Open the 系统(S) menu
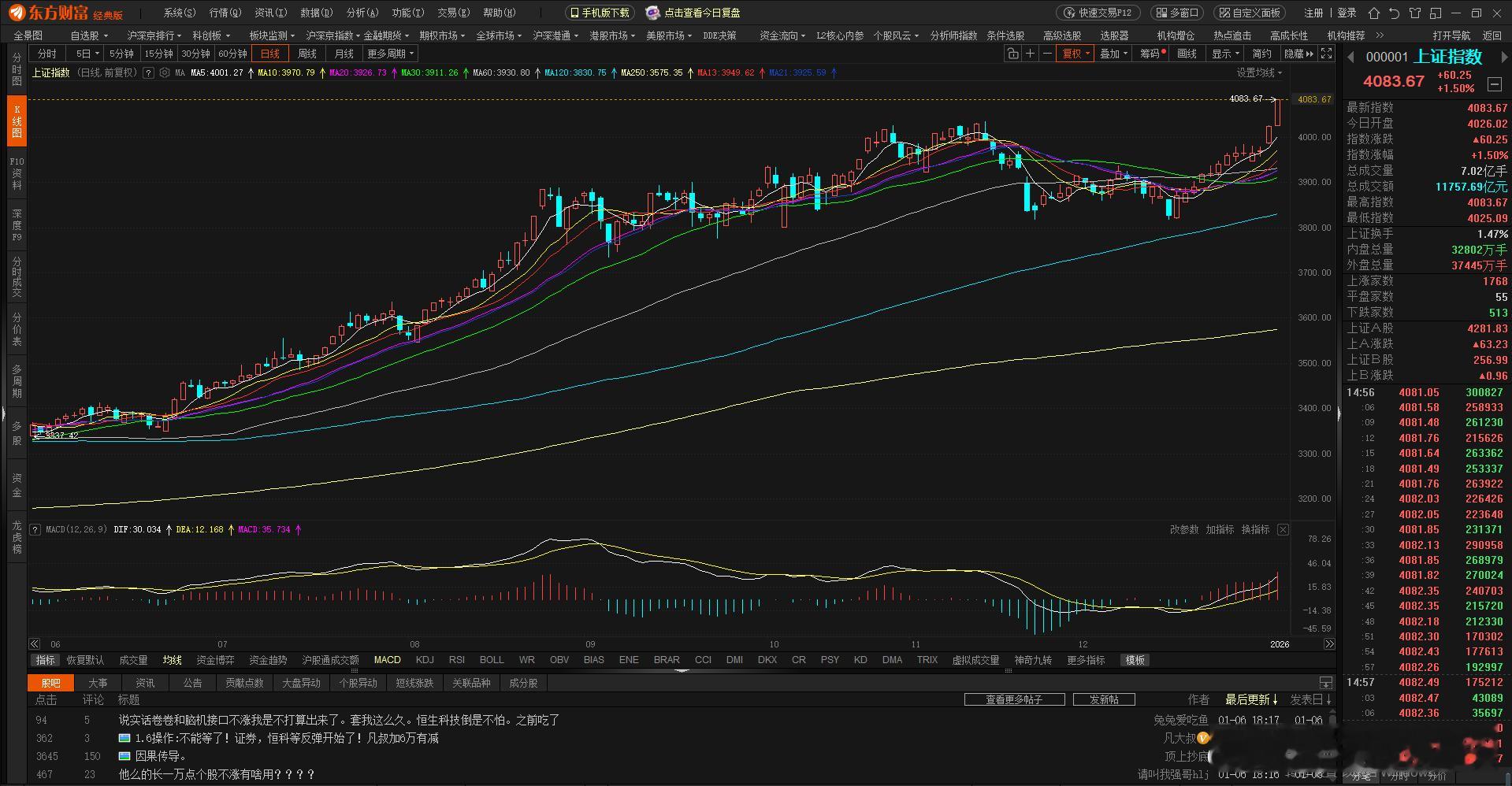 [180, 13]
